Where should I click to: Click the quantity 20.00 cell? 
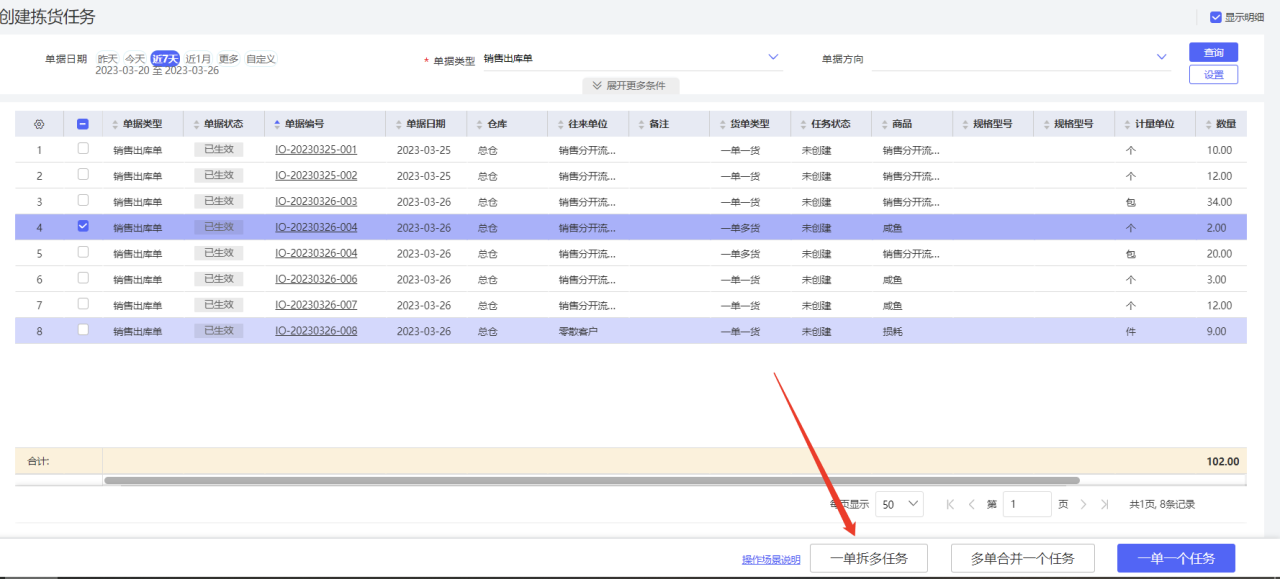(x=1219, y=254)
